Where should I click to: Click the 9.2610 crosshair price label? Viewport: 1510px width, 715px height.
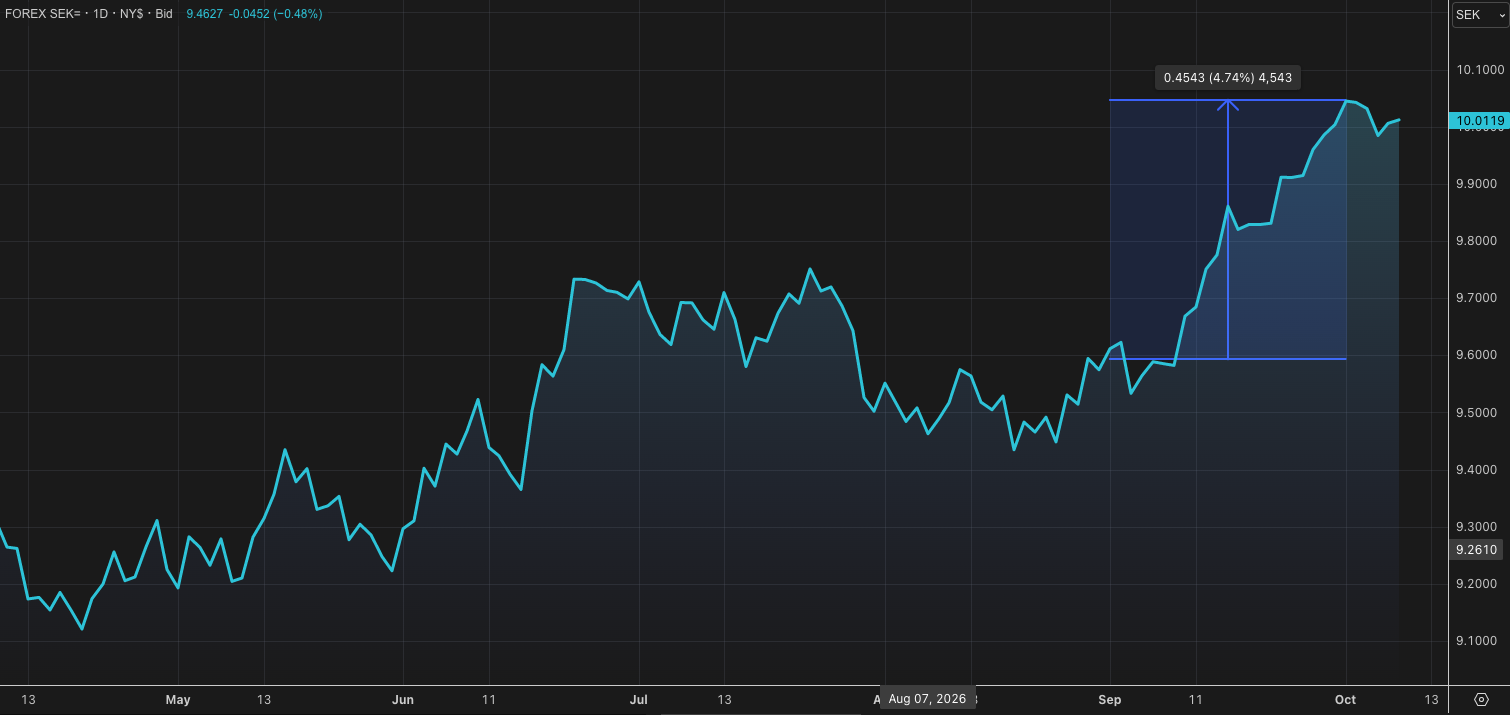[1477, 549]
